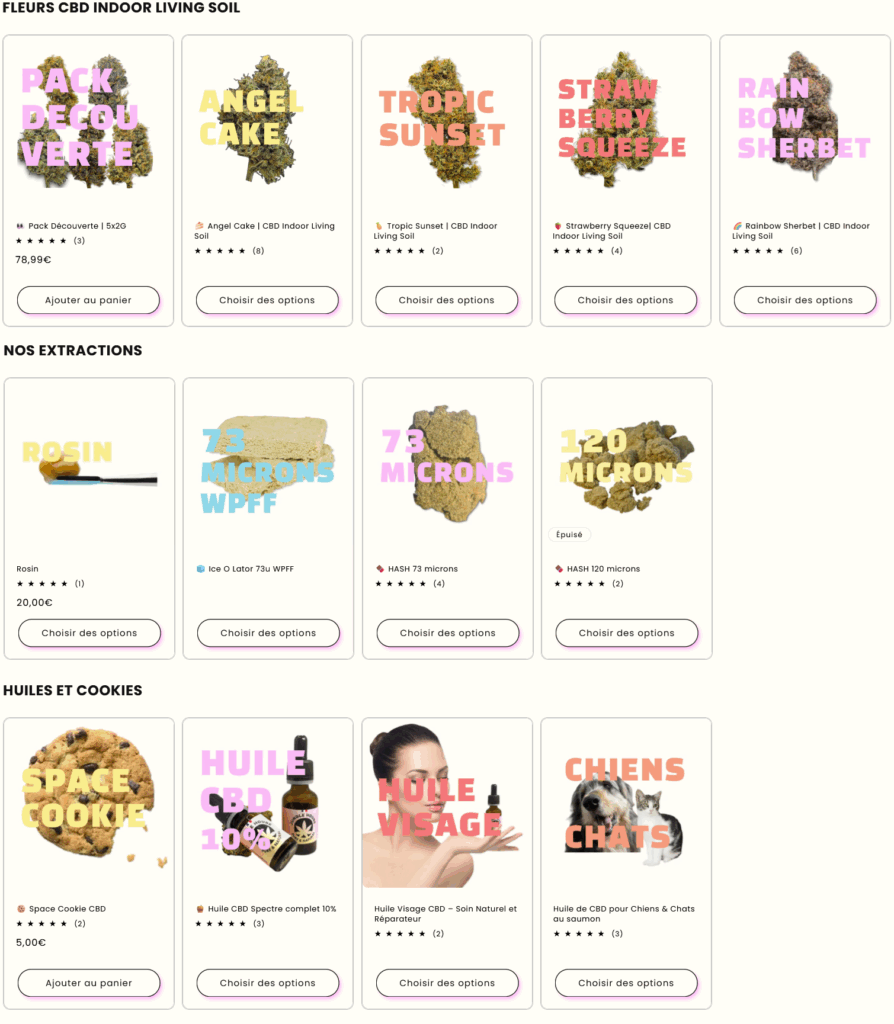The height and width of the screenshot is (1024, 894).
Task: Click Angel Cake star rating
Action: point(219,251)
